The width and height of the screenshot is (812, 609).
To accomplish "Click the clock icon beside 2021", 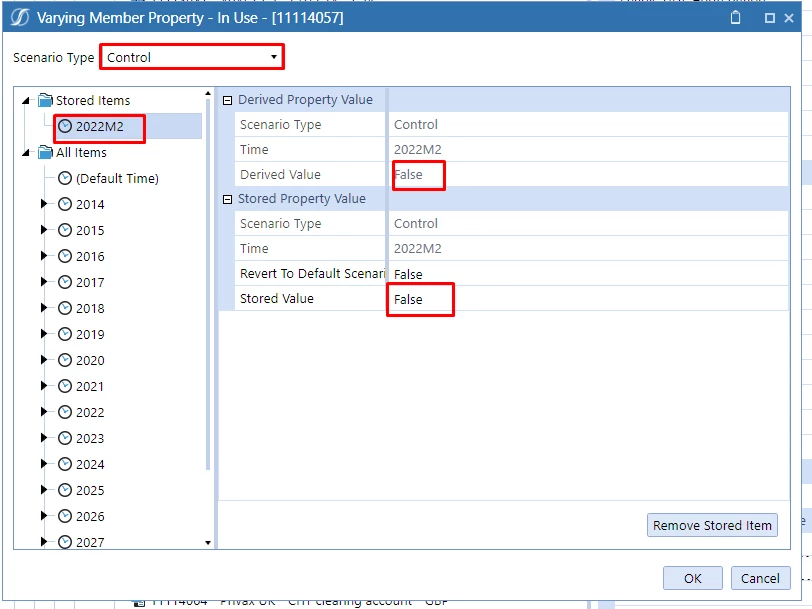I will pyautogui.click(x=65, y=386).
